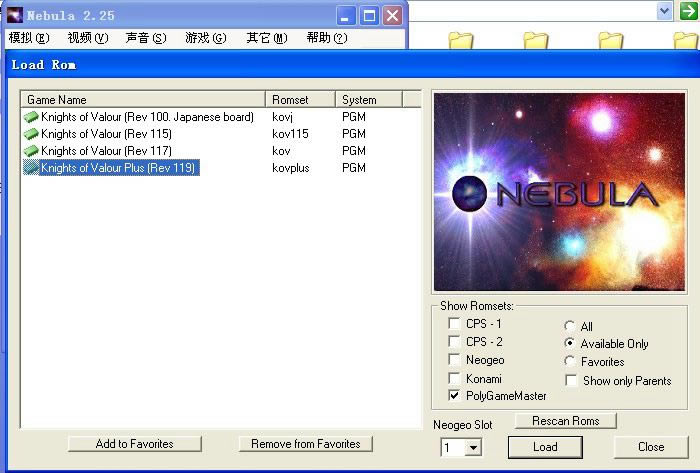
Task: Open the 视频(V) menu
Action: (x=87, y=38)
